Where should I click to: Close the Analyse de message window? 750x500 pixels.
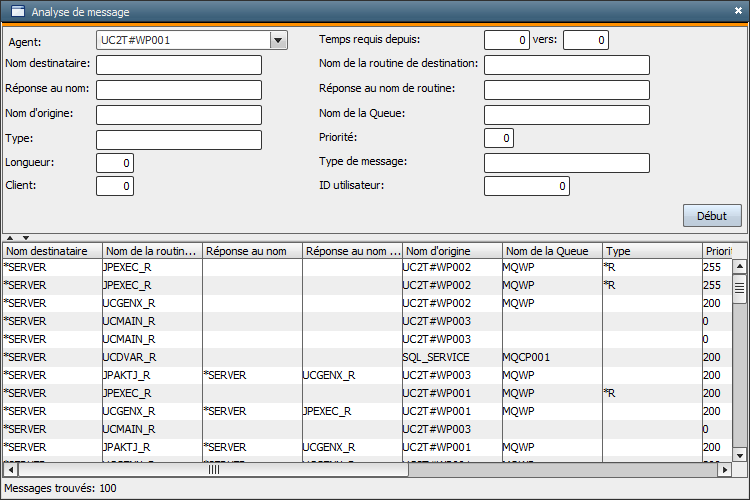(x=738, y=11)
